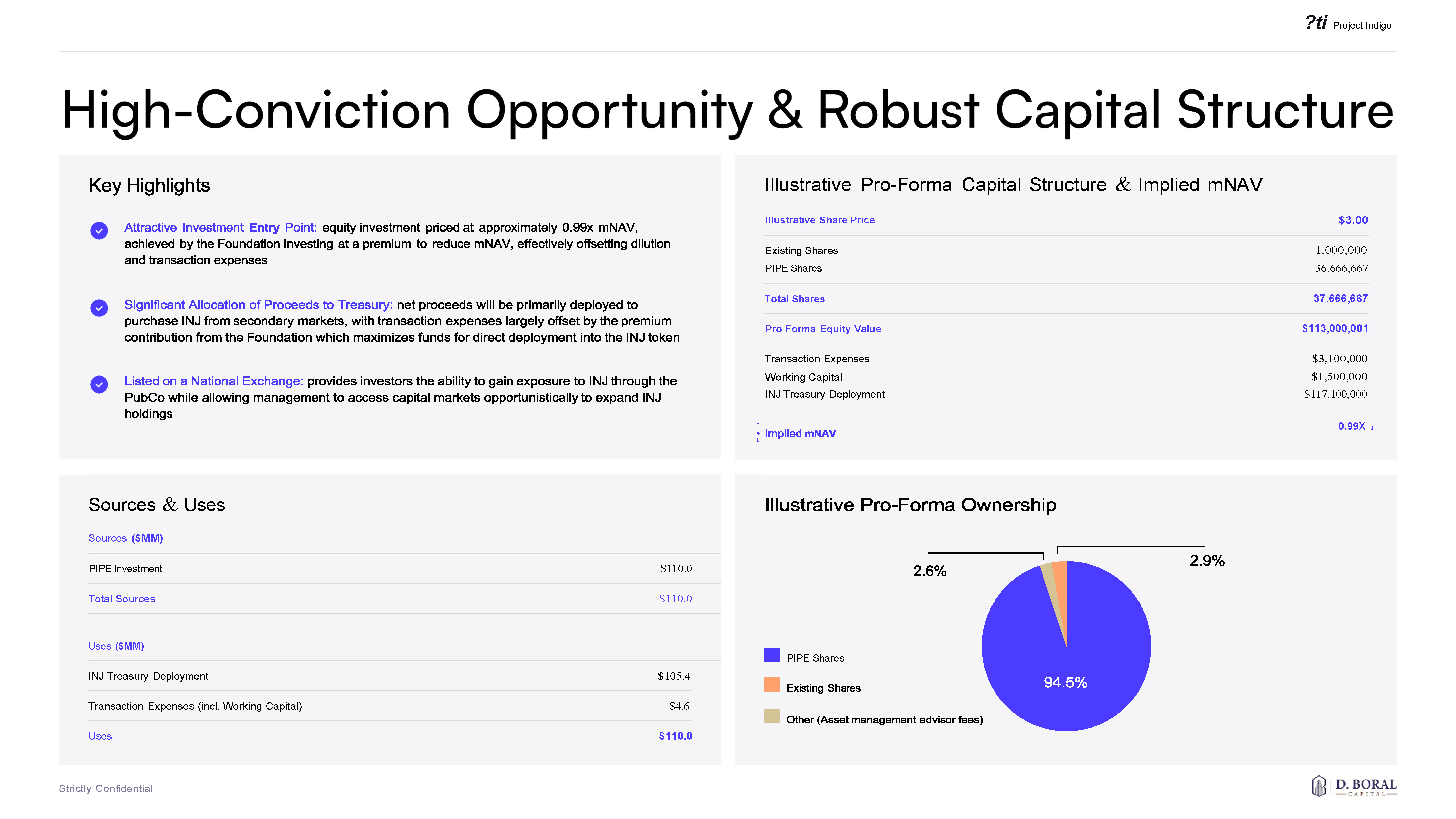
Task: Click the 94.5% slice of the pie chart
Action: (1065, 682)
